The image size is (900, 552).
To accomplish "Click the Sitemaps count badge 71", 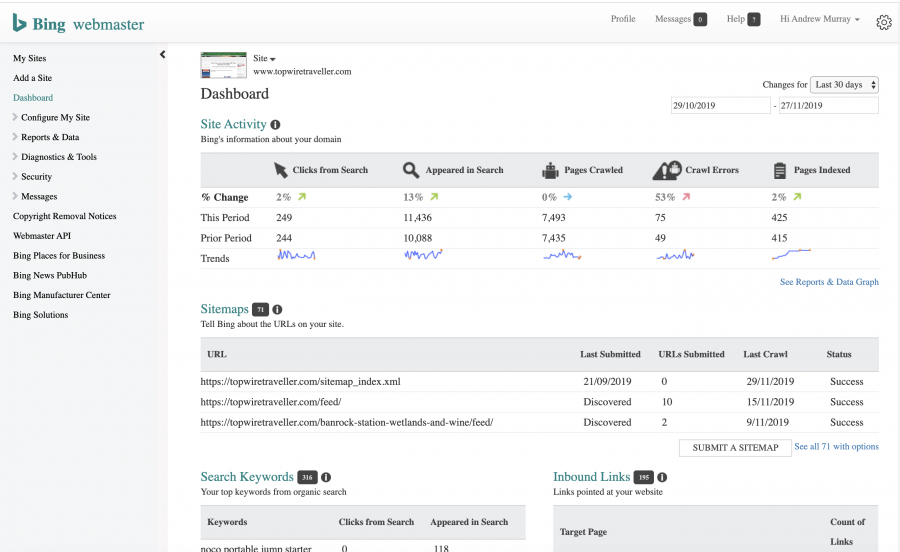I will tap(260, 309).
